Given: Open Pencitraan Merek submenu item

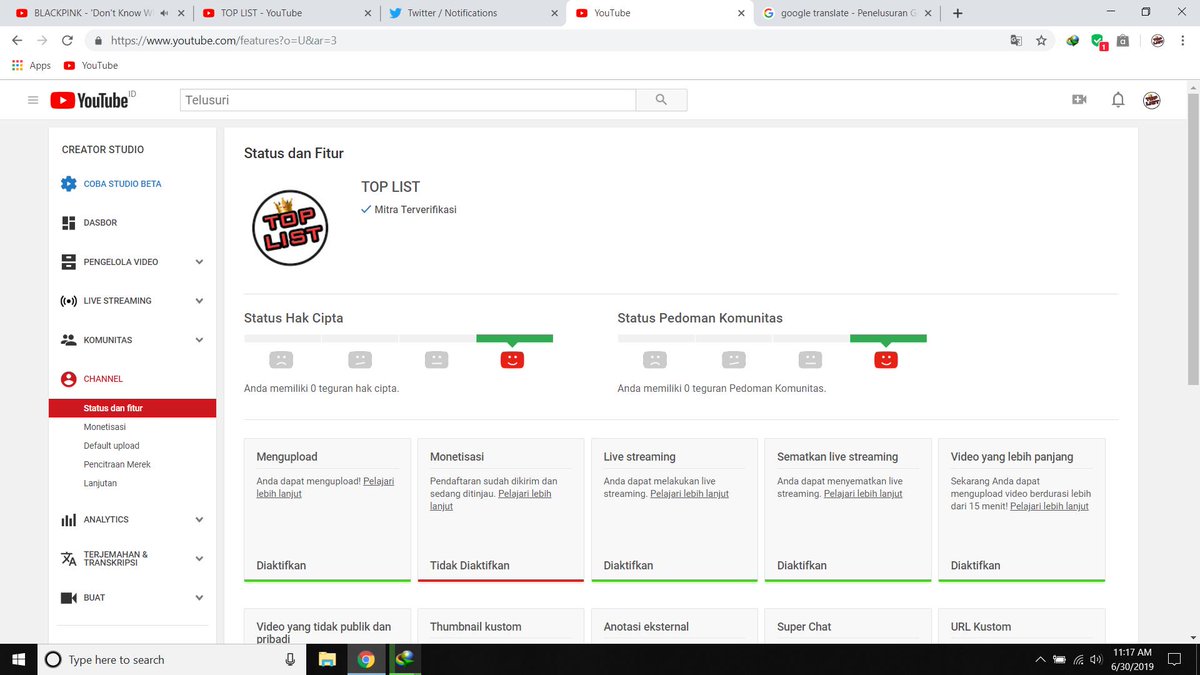Looking at the screenshot, I should coord(117,465).
